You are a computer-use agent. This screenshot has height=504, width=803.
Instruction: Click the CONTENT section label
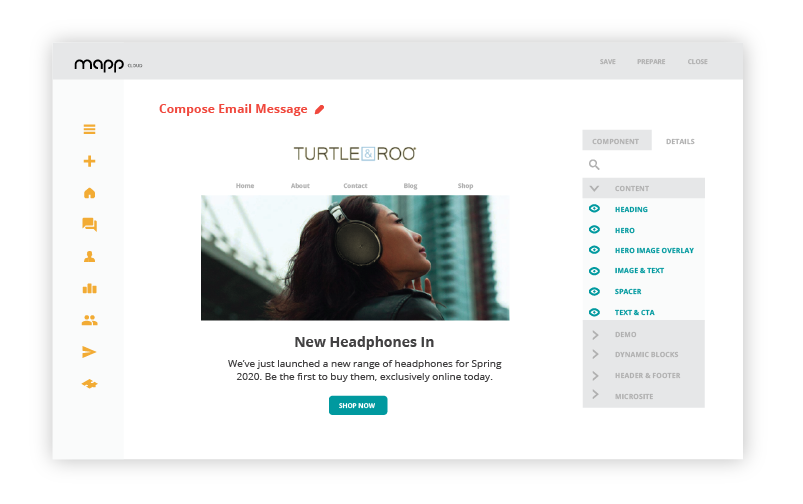[631, 188]
